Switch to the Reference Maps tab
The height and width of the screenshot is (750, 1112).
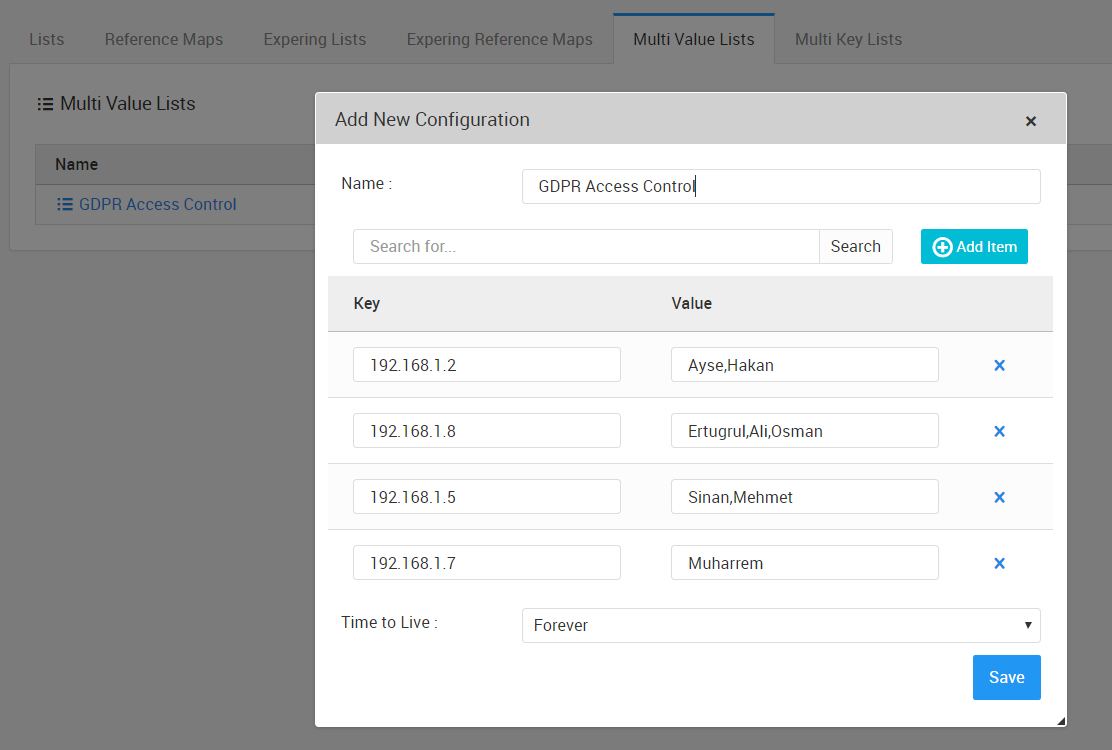pyautogui.click(x=164, y=40)
